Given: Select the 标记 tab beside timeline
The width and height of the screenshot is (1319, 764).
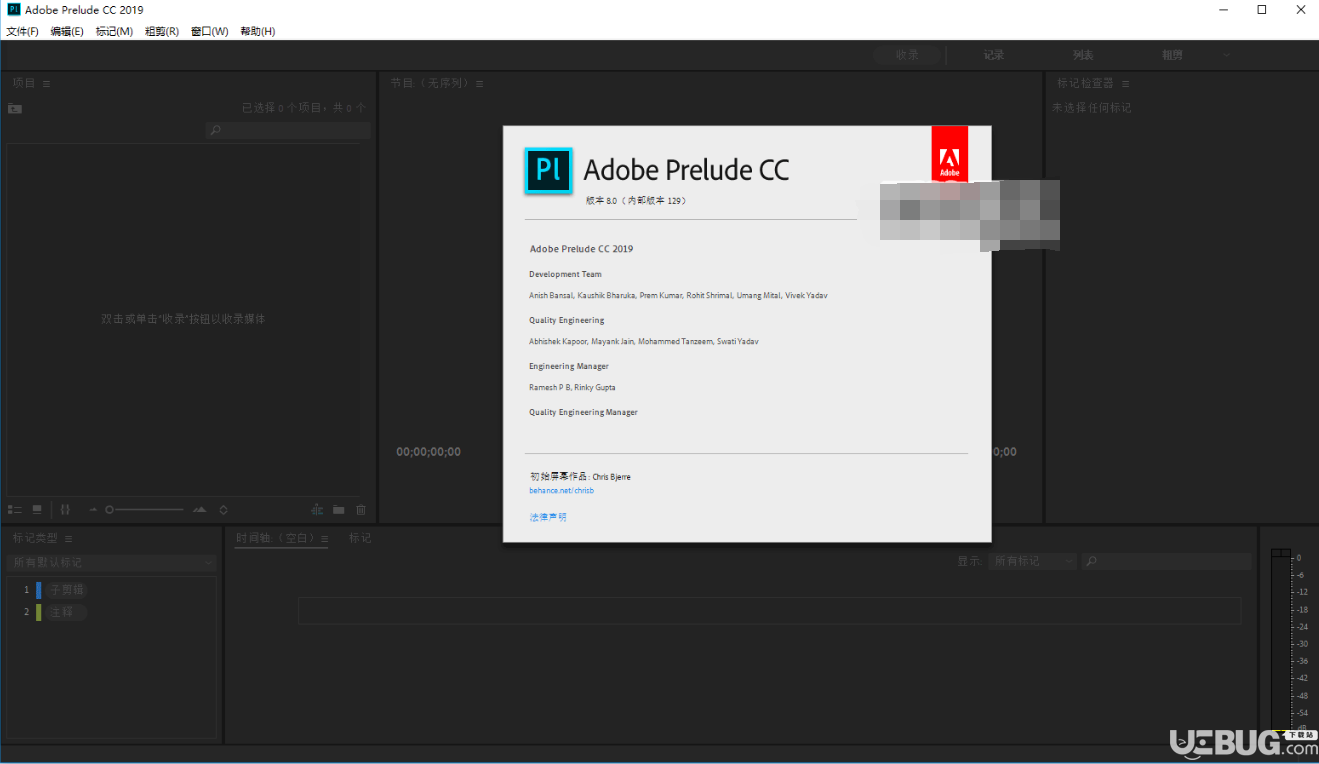Looking at the screenshot, I should coord(360,538).
